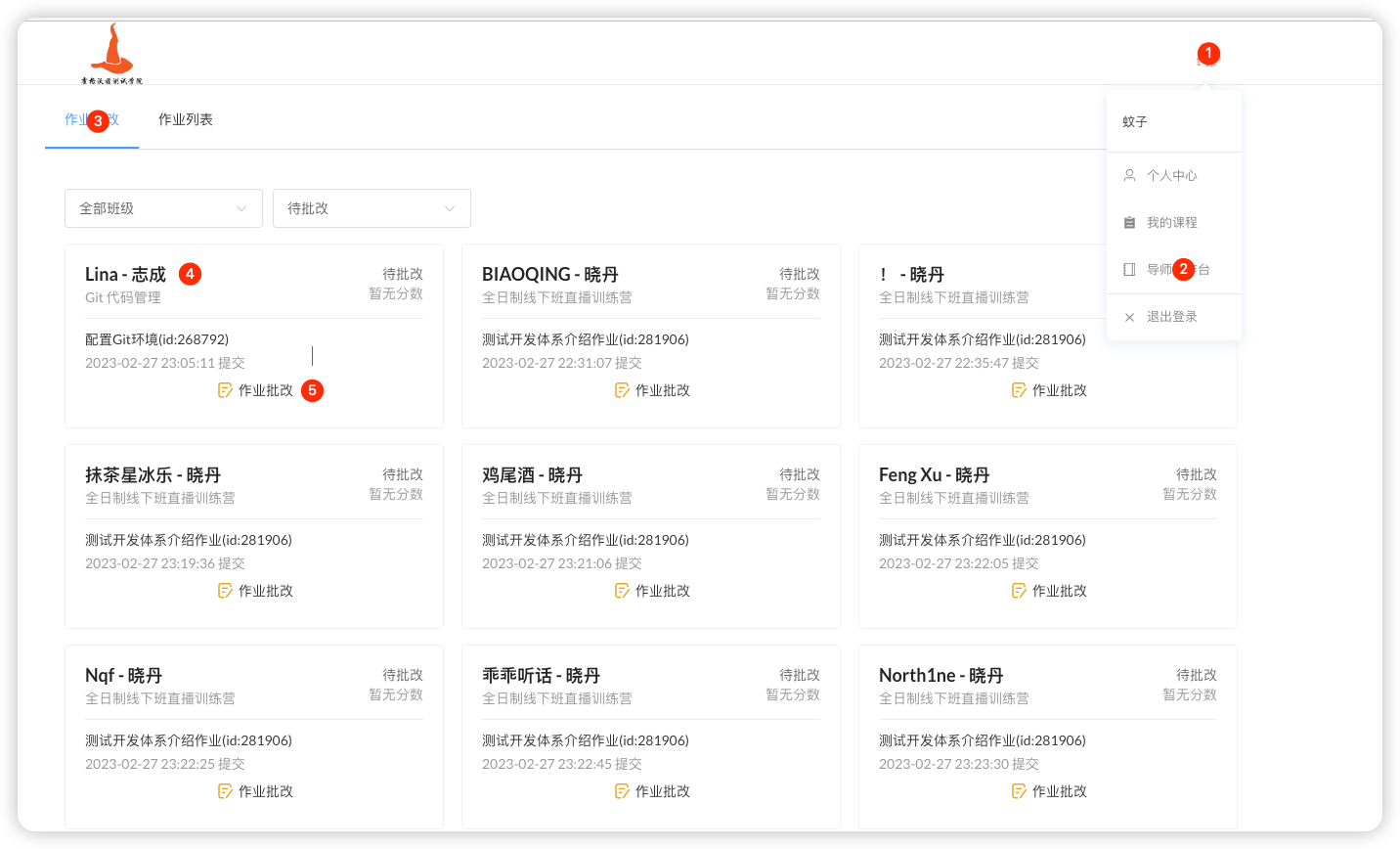Click 作业批改 link on 抹茶星冰乐 - 晓丹 card
Image resolution: width=1400 pixels, height=849 pixels.
(265, 591)
